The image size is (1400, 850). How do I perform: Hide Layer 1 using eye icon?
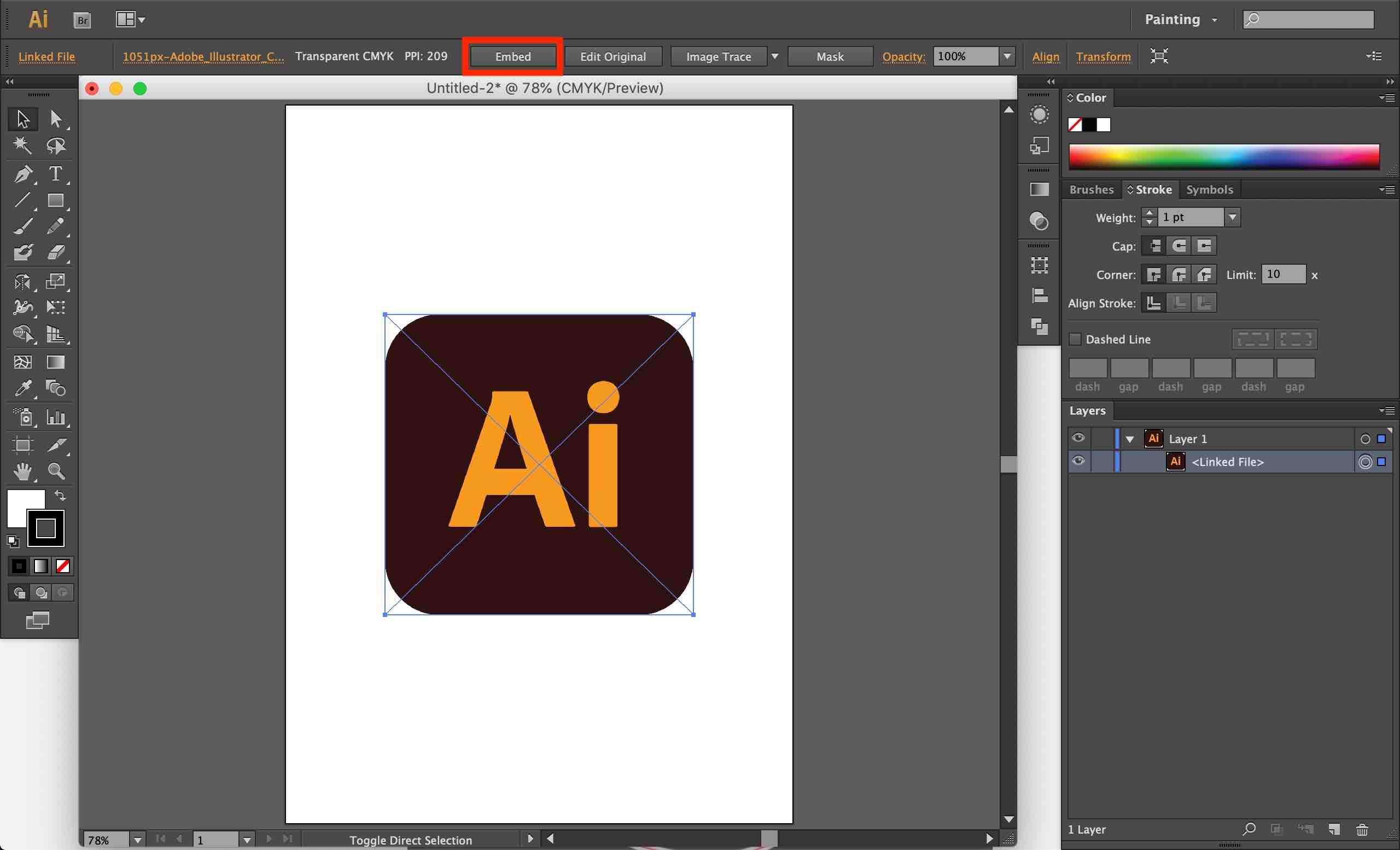1078,438
